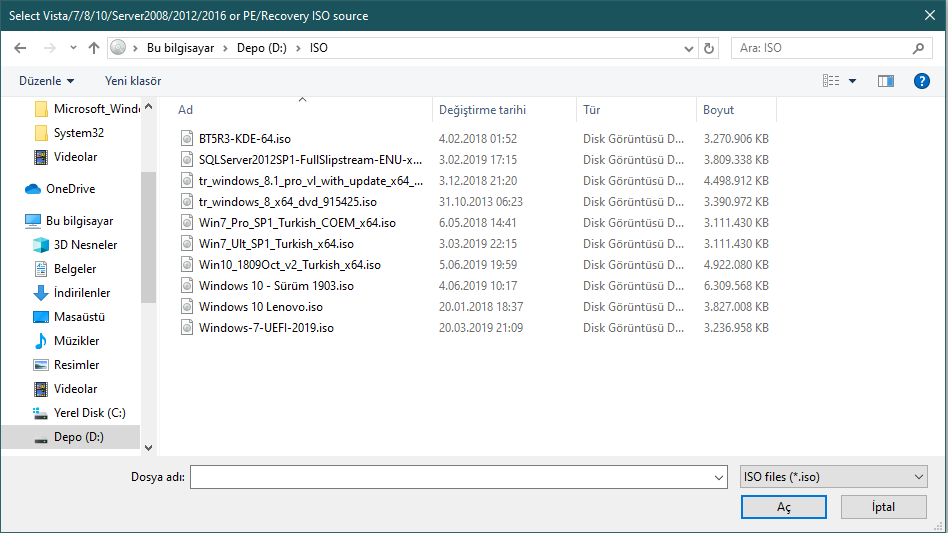This screenshot has height=533, width=948.
Task: Open the 'ISO files (*.iso)' filter dropdown
Action: coord(834,477)
